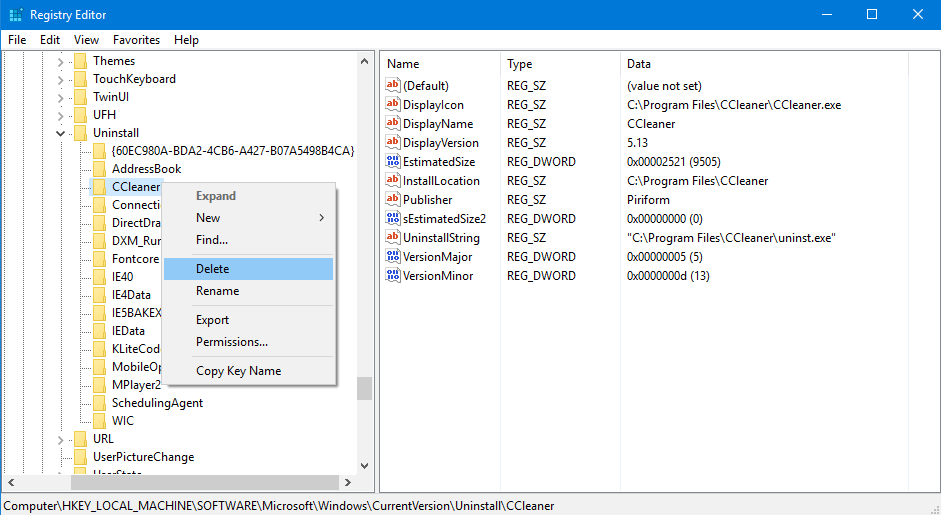Click the tree scrollbar up arrow
Screen dimensions: 941x515
[x=364, y=61]
